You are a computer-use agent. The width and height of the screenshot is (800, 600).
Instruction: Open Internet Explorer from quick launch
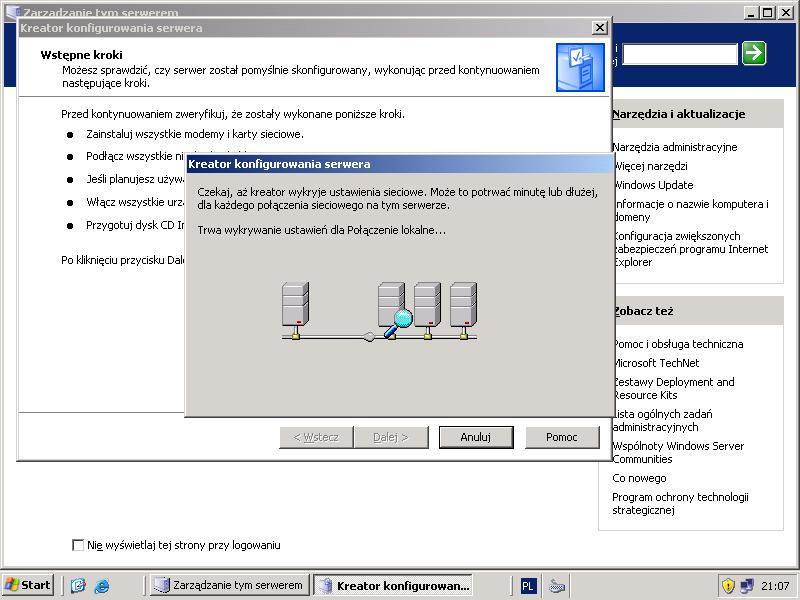click(102, 585)
